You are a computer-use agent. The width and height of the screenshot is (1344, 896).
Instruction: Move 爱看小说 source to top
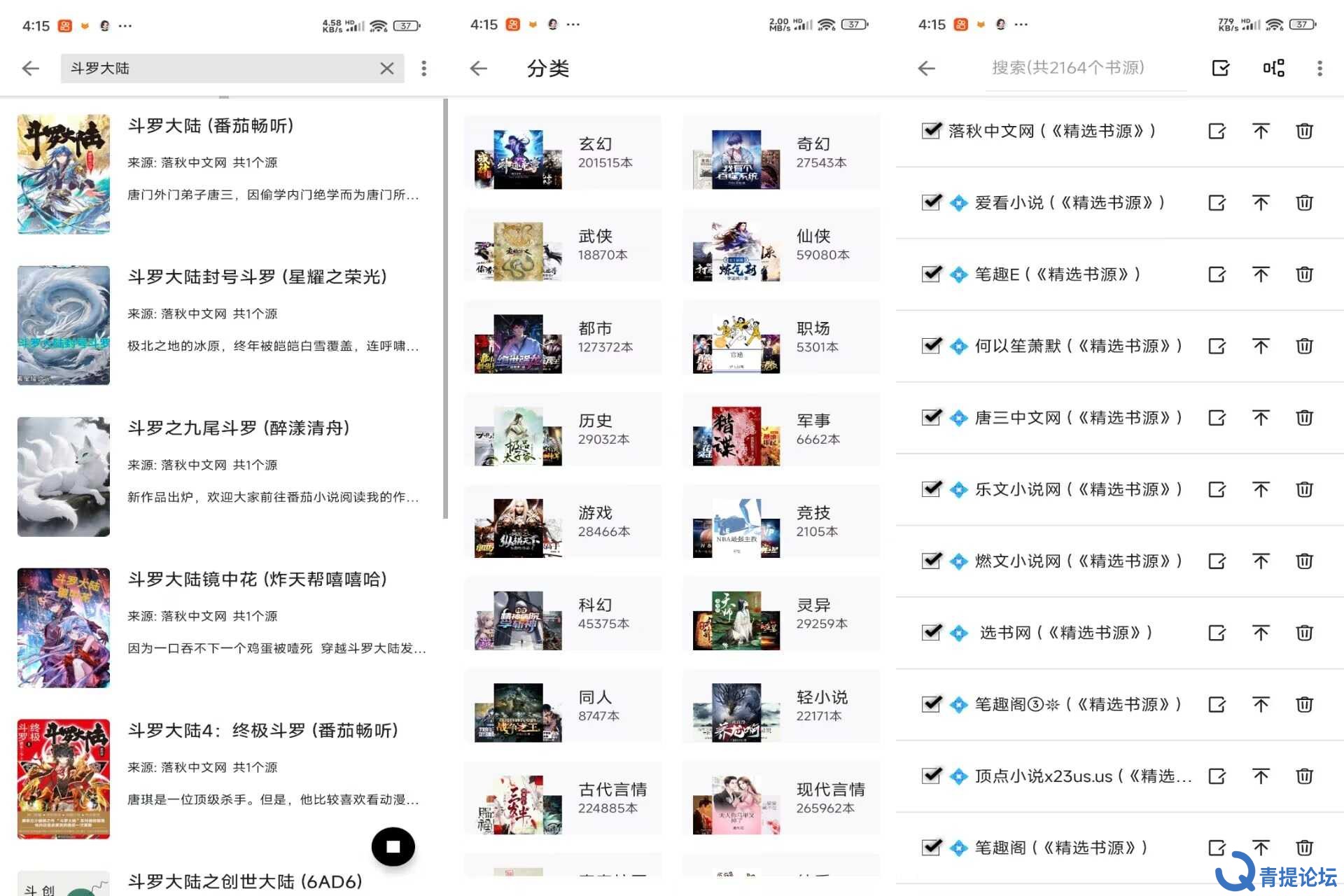pos(1261,203)
